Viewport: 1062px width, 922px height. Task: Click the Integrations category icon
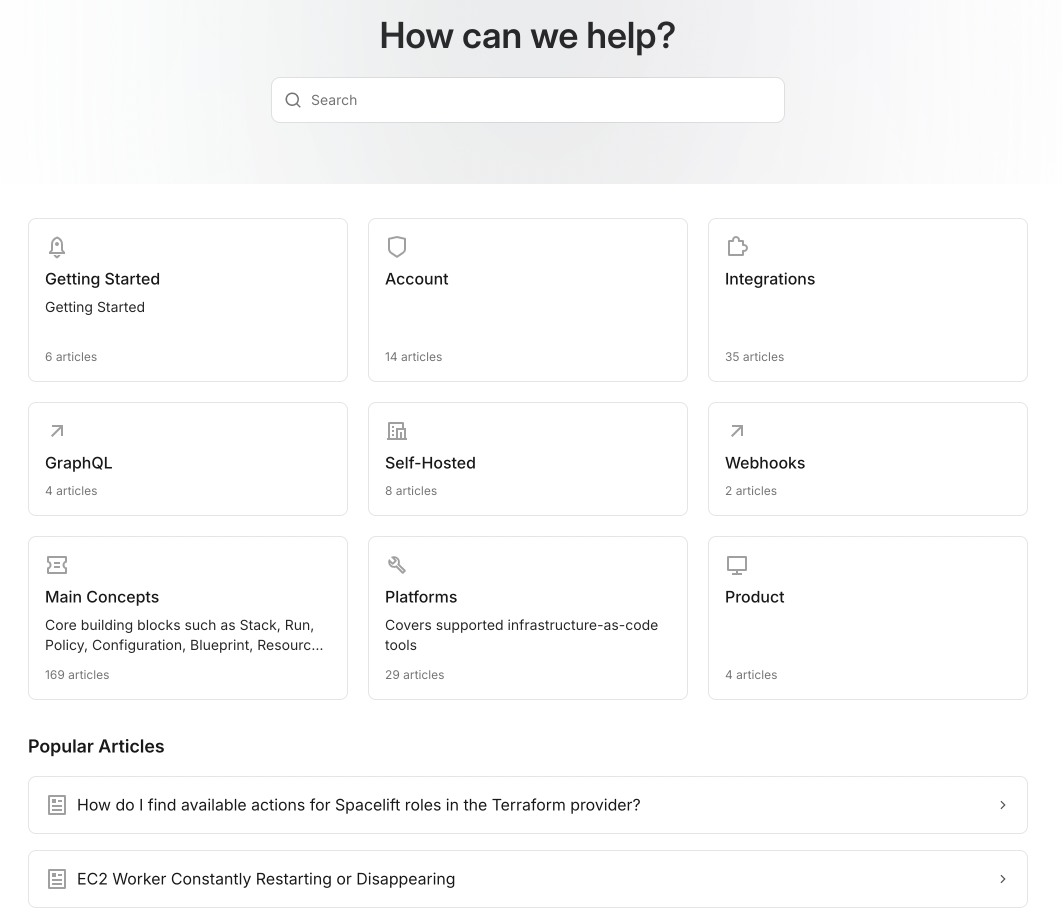click(737, 246)
